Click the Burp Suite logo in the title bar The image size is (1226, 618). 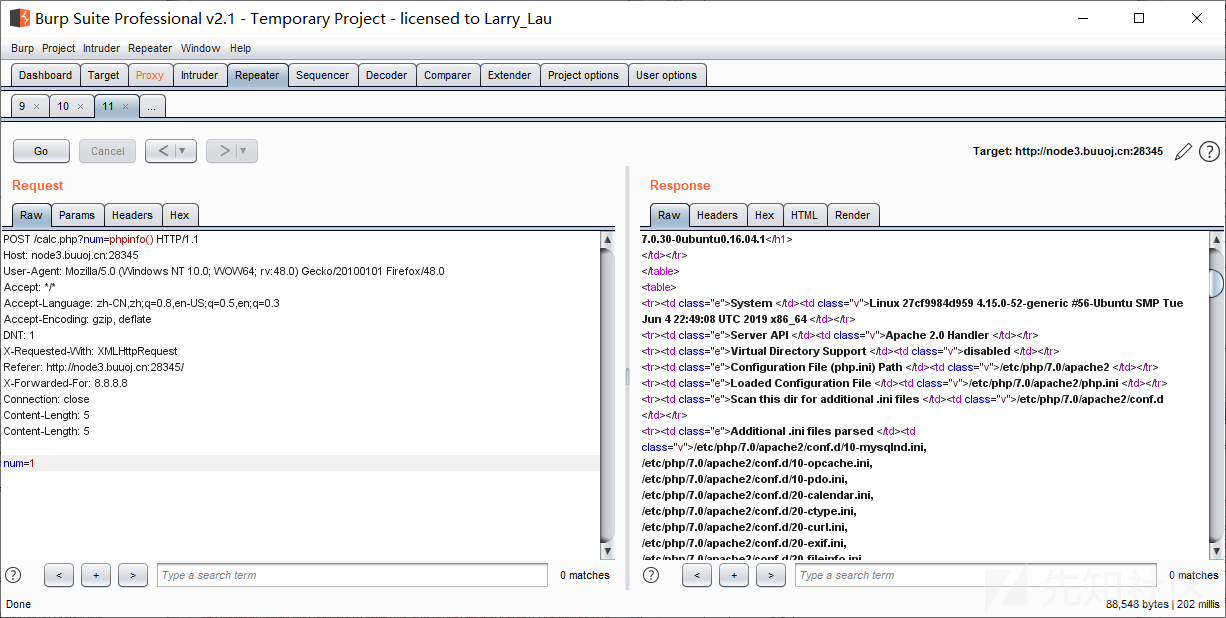point(19,18)
